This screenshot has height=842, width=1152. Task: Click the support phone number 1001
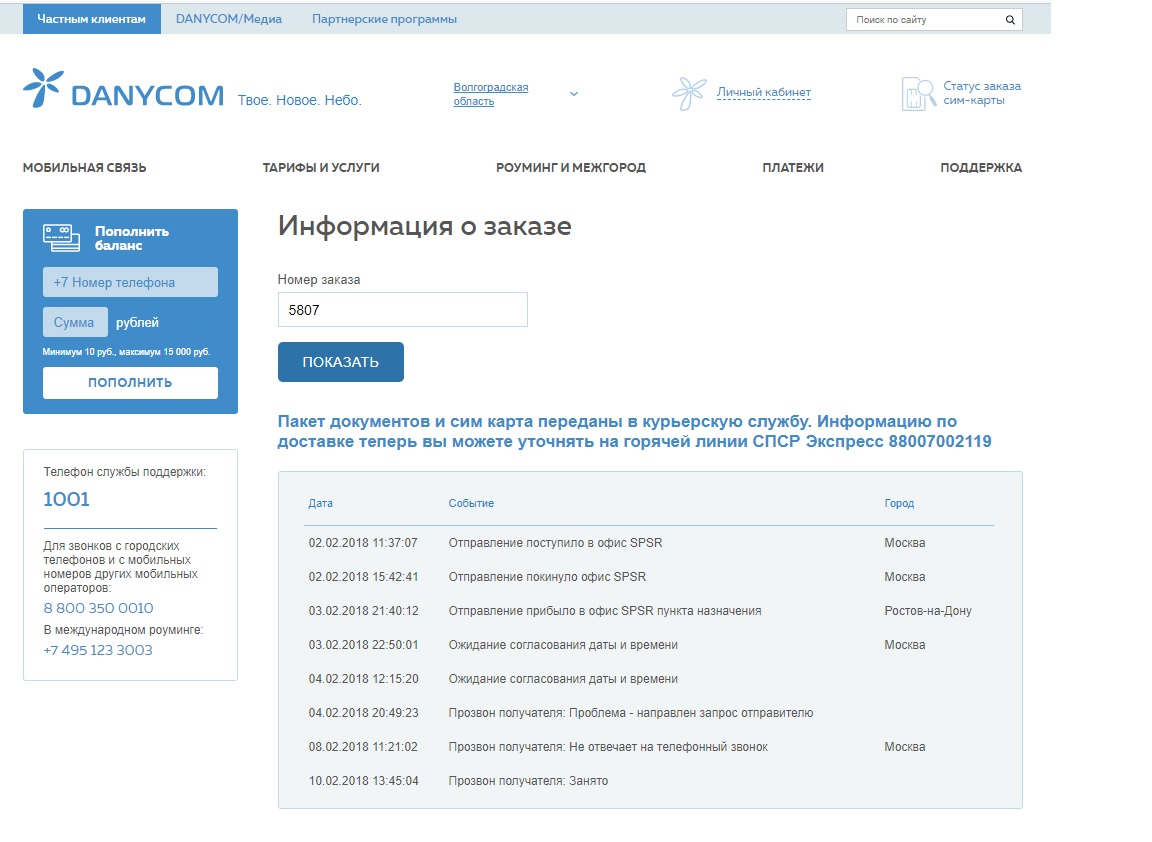[x=66, y=499]
